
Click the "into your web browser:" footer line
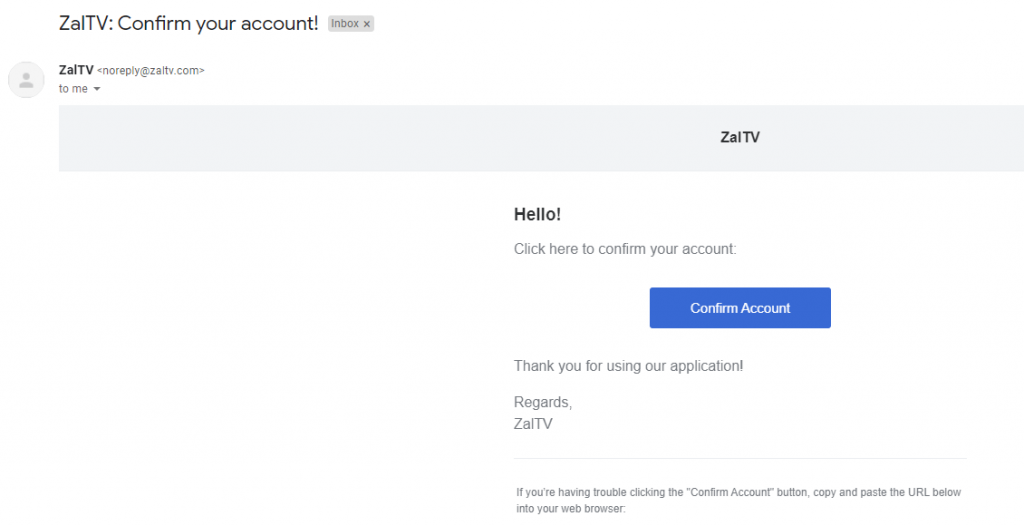click(x=571, y=508)
